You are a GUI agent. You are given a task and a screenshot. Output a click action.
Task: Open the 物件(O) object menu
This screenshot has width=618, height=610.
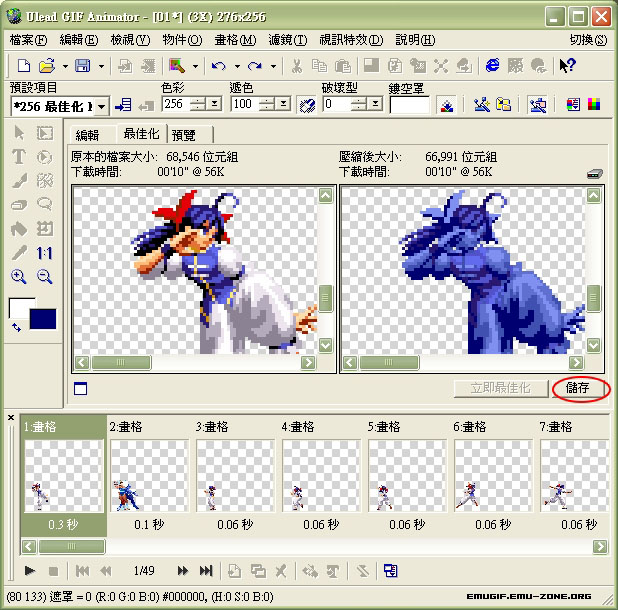(182, 40)
